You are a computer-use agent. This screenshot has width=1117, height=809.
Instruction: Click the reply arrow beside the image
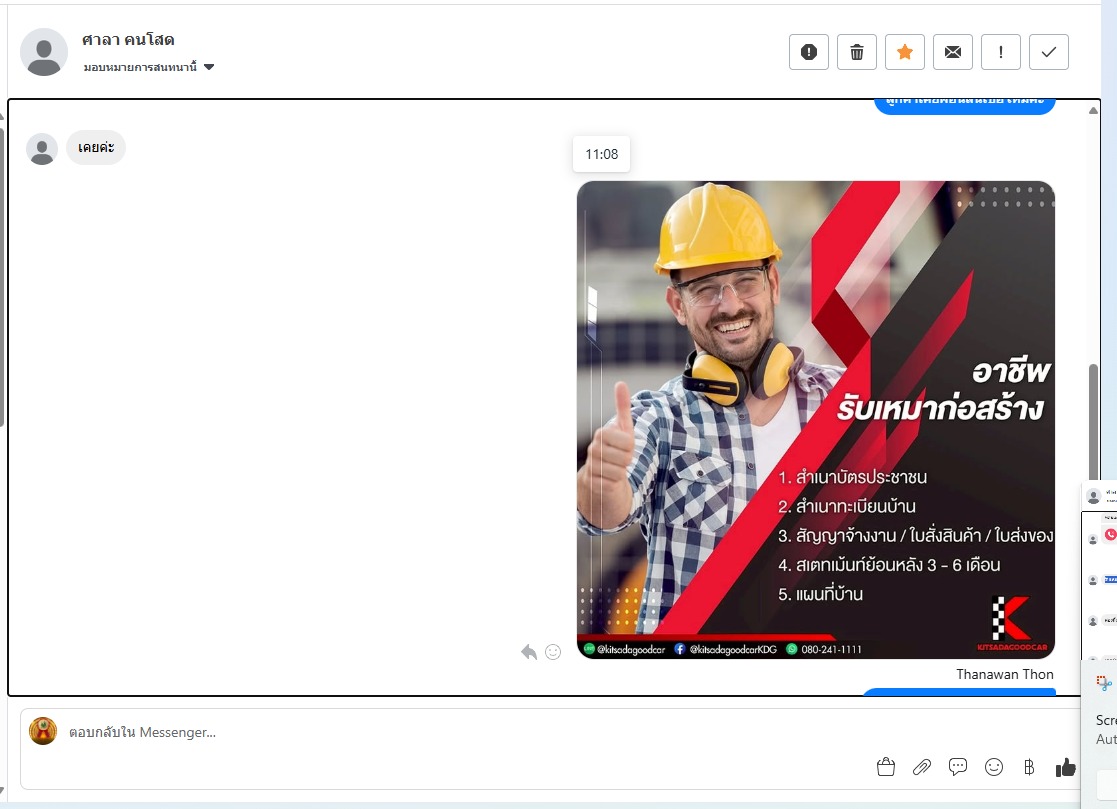tap(529, 652)
